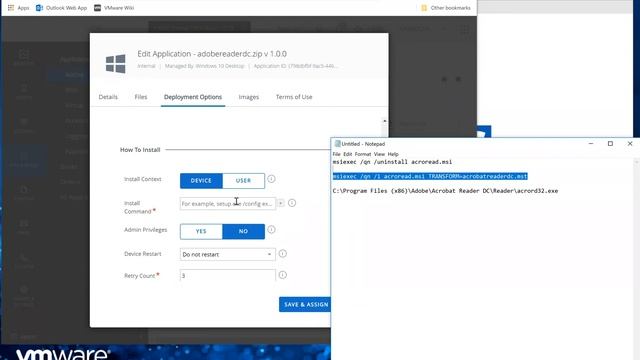Open the Files tab
The width and height of the screenshot is (640, 360).
coord(141,97)
